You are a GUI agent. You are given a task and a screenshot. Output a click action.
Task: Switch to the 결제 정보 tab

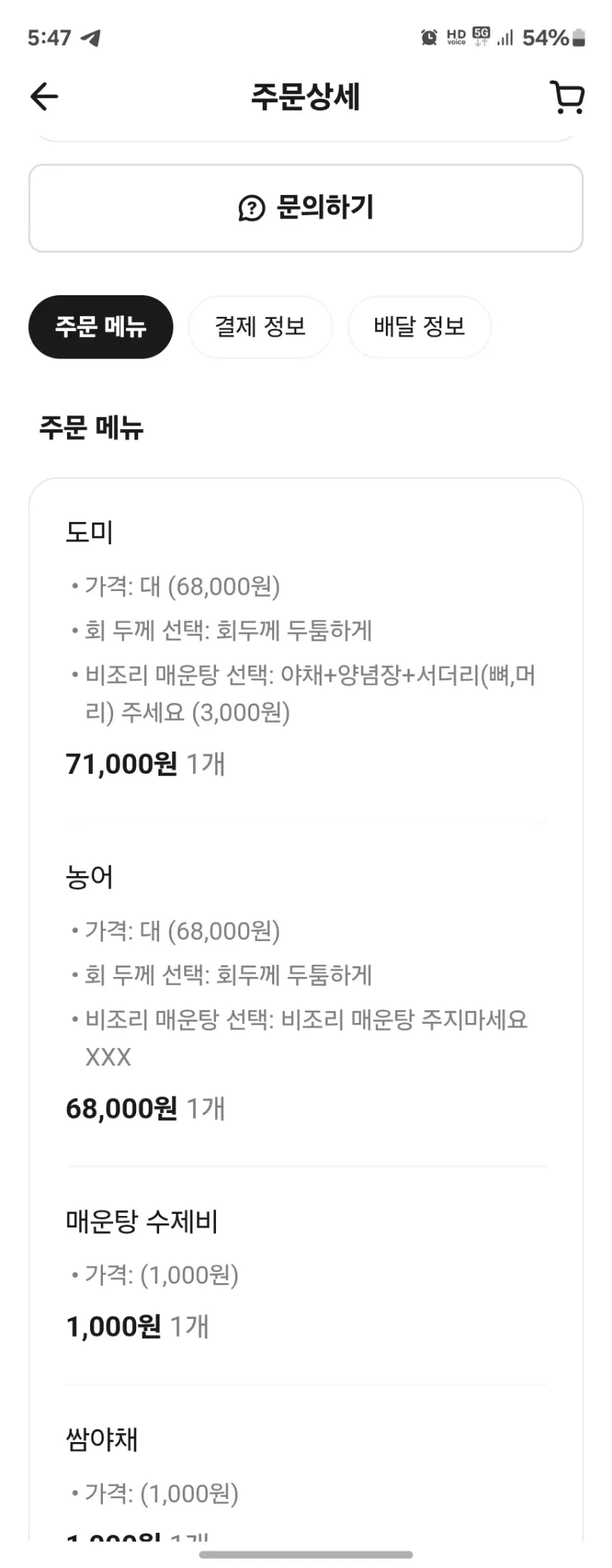click(260, 327)
